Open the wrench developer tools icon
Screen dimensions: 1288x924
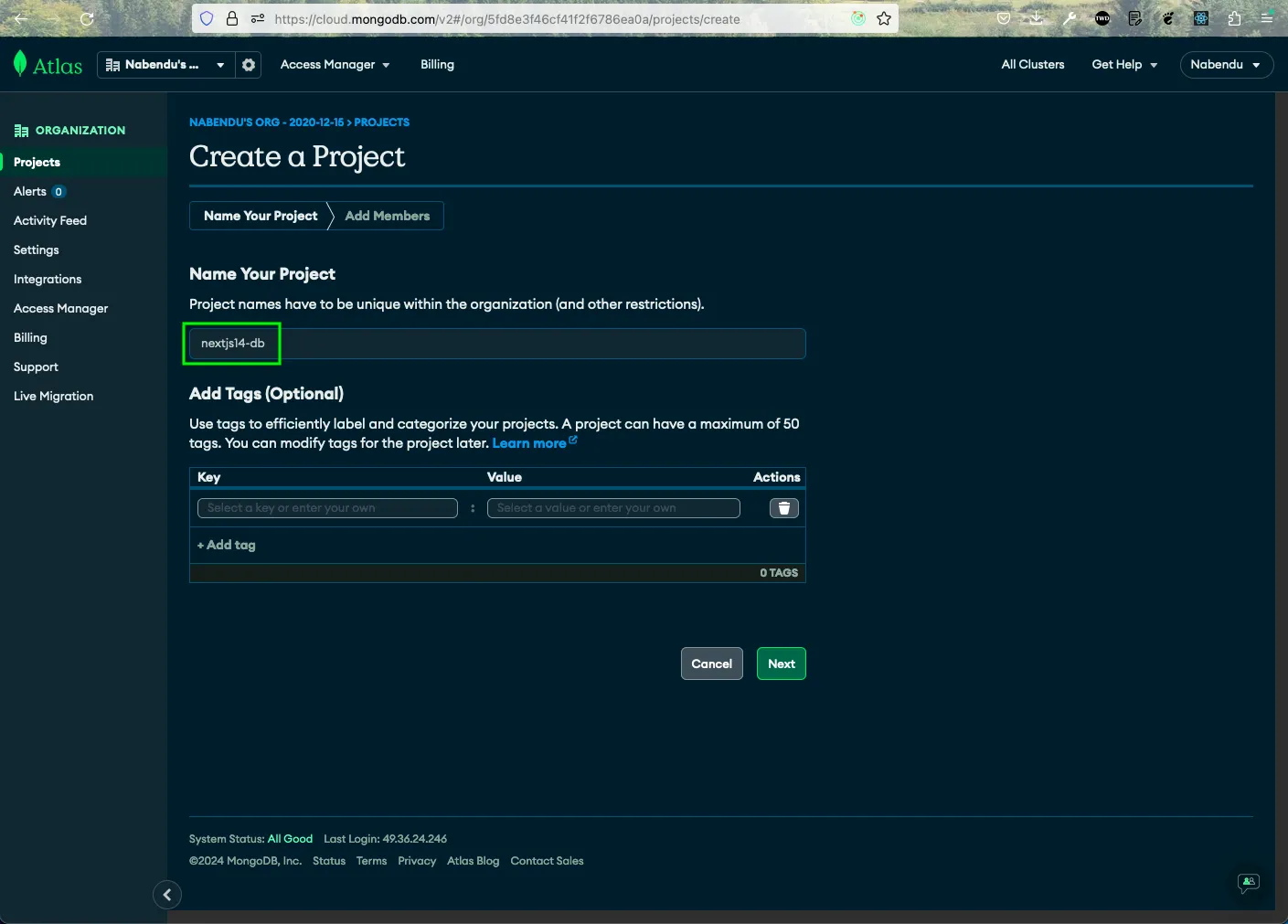(x=1070, y=18)
